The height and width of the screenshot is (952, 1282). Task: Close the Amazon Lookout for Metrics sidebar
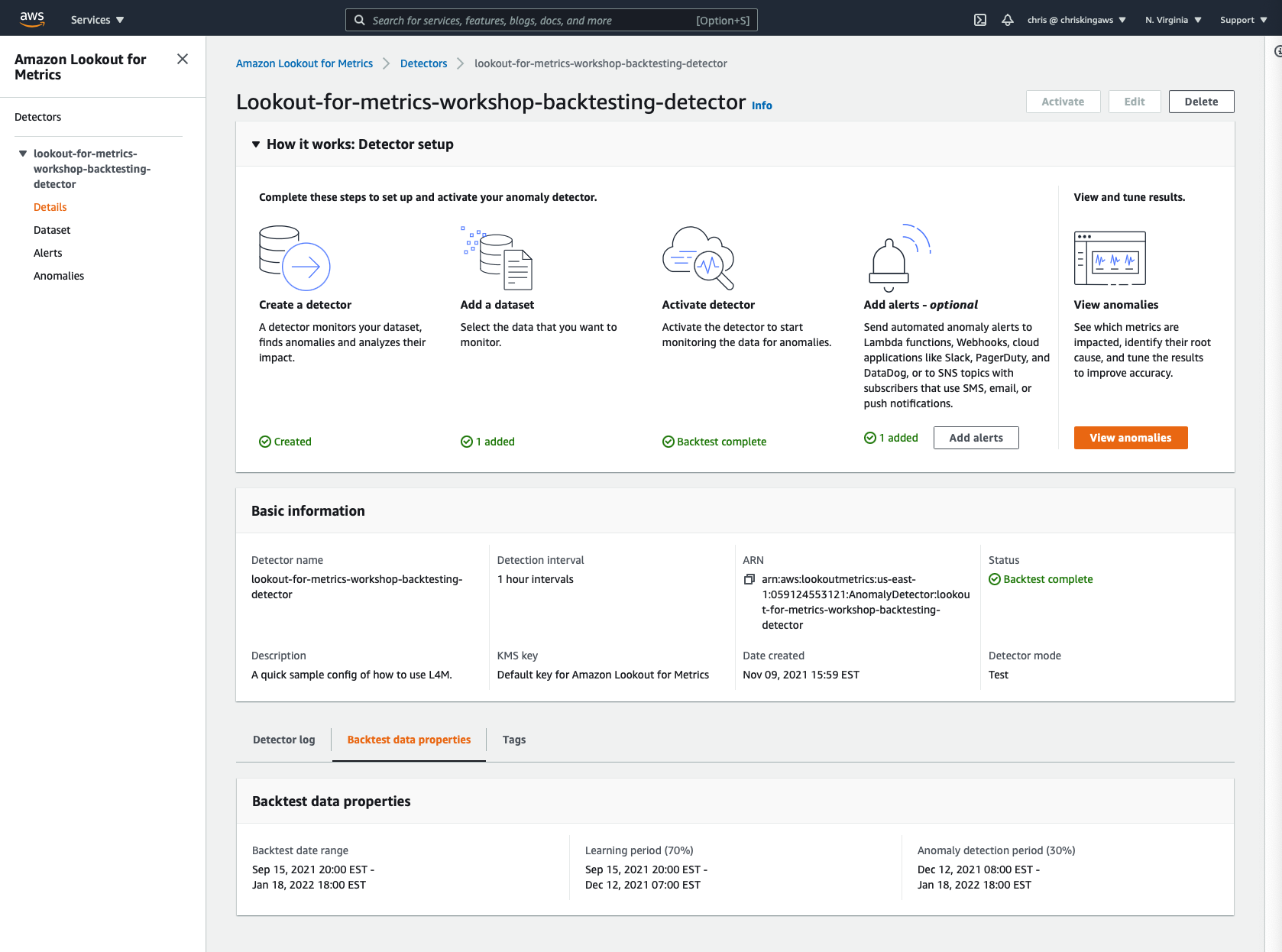pos(182,59)
